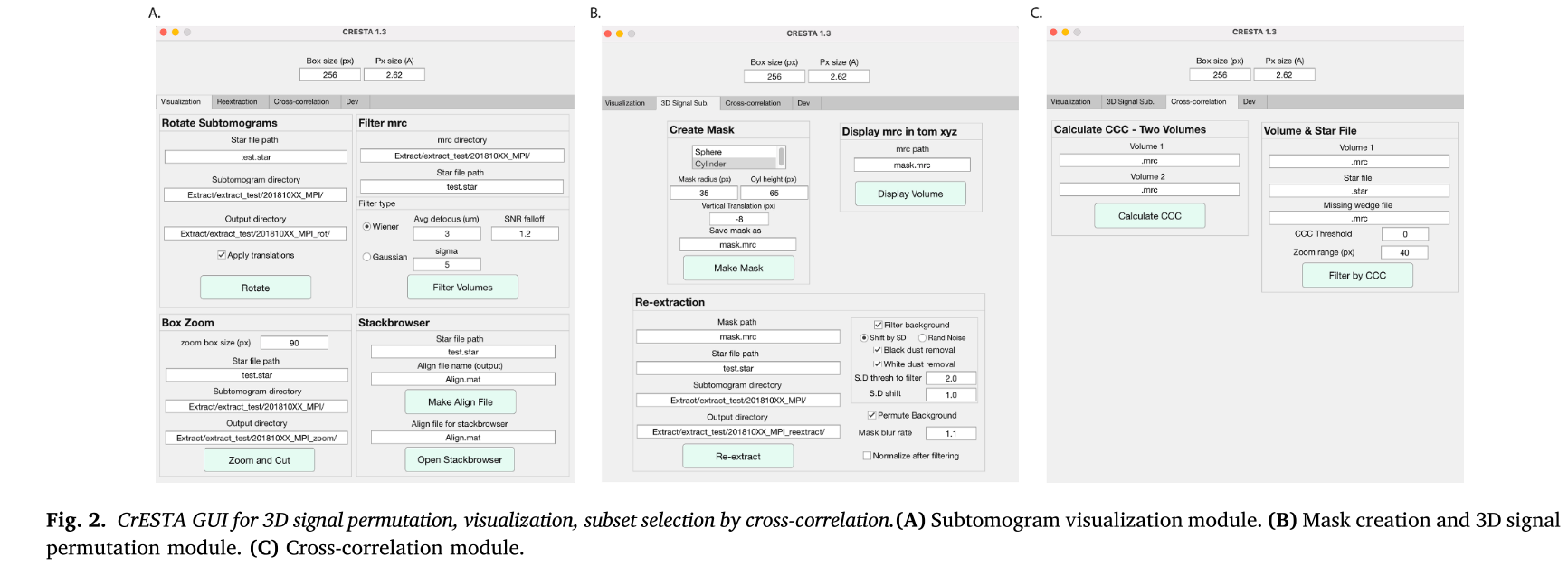
Task: Select the Wiener filter type radio button
Action: point(366,227)
